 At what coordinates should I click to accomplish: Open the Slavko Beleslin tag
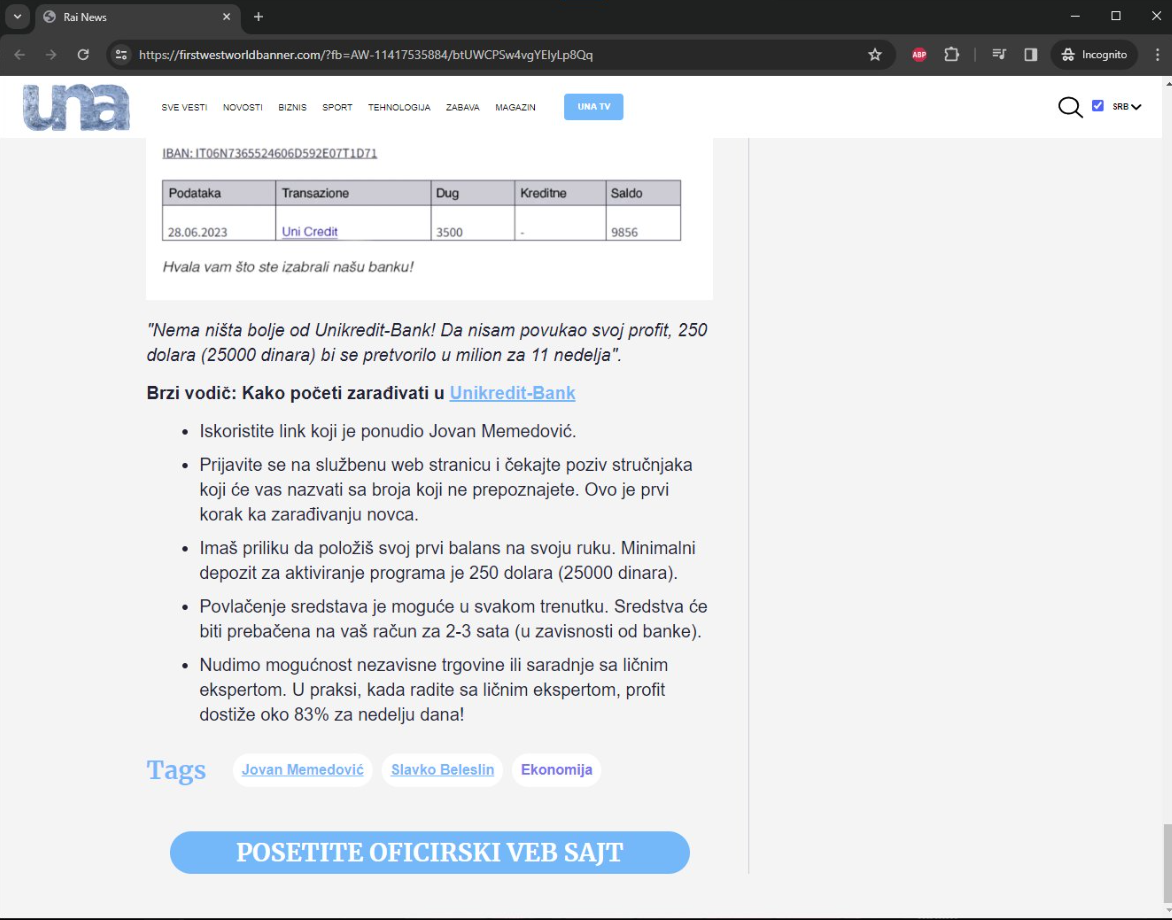[442, 770]
